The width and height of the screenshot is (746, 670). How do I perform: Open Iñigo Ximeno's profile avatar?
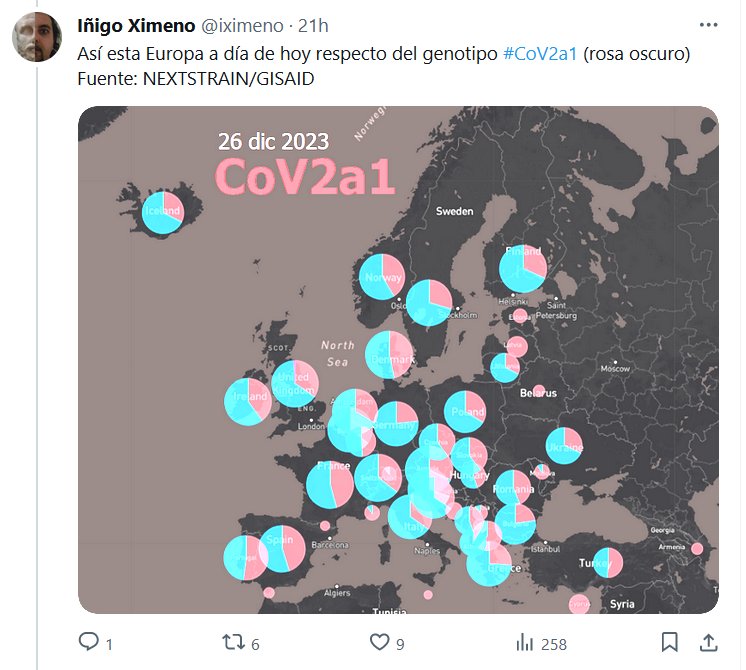tap(39, 36)
